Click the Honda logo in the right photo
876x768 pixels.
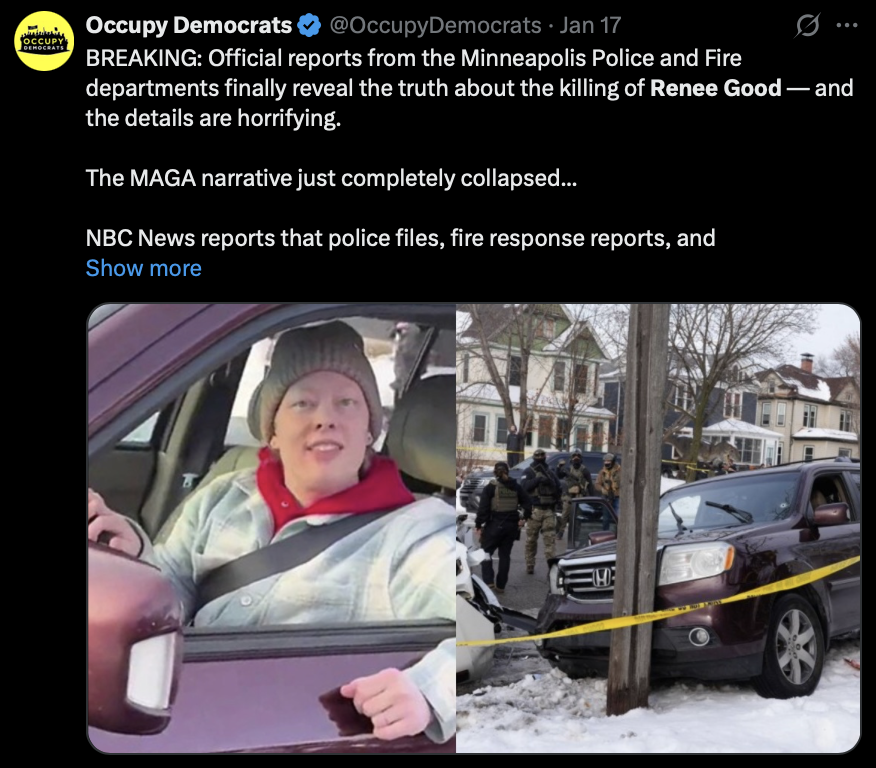[602, 578]
